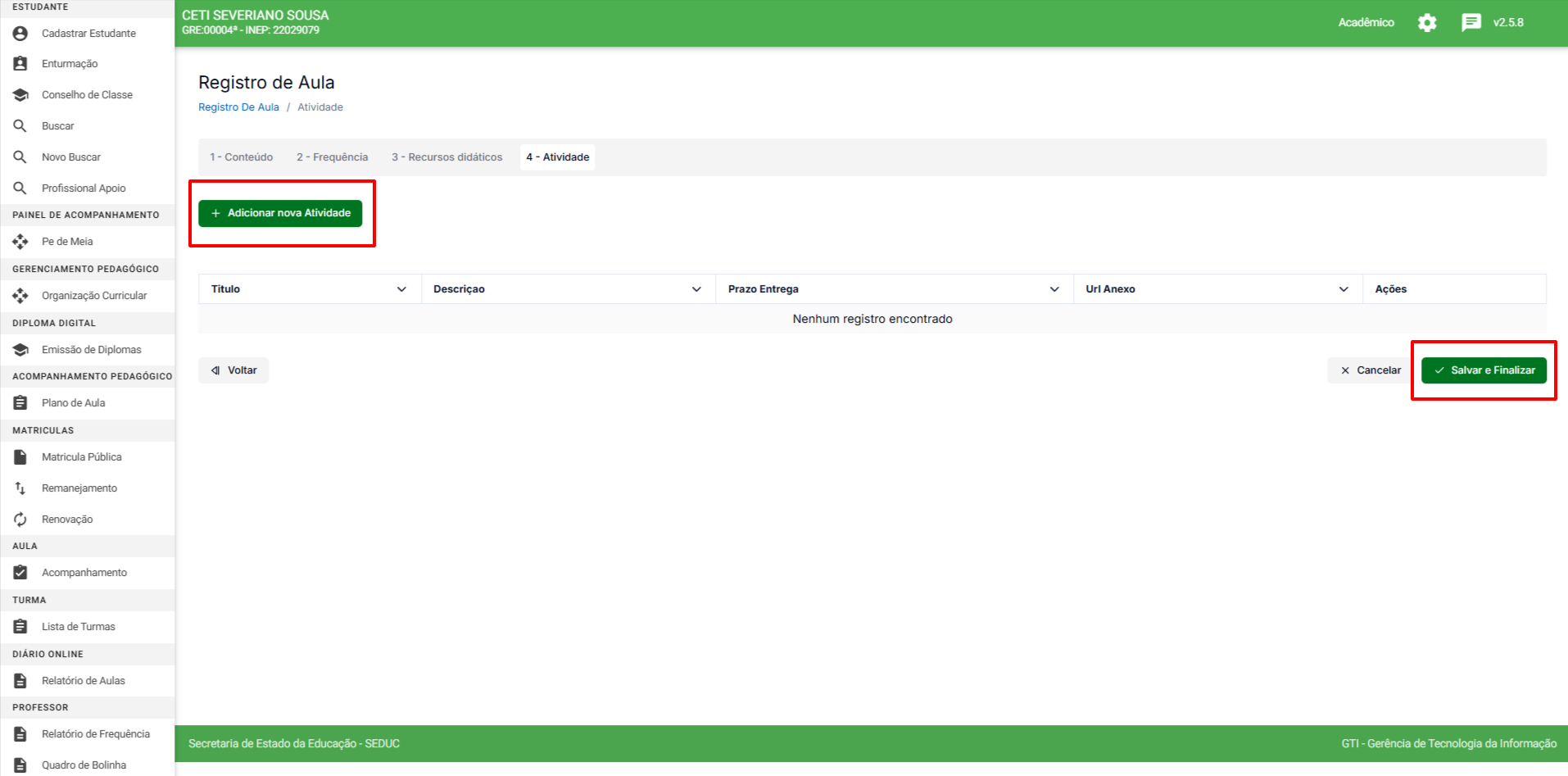Image resolution: width=1568 pixels, height=776 pixels.
Task: Click the Remanejamento swap arrows icon
Action: tap(20, 488)
